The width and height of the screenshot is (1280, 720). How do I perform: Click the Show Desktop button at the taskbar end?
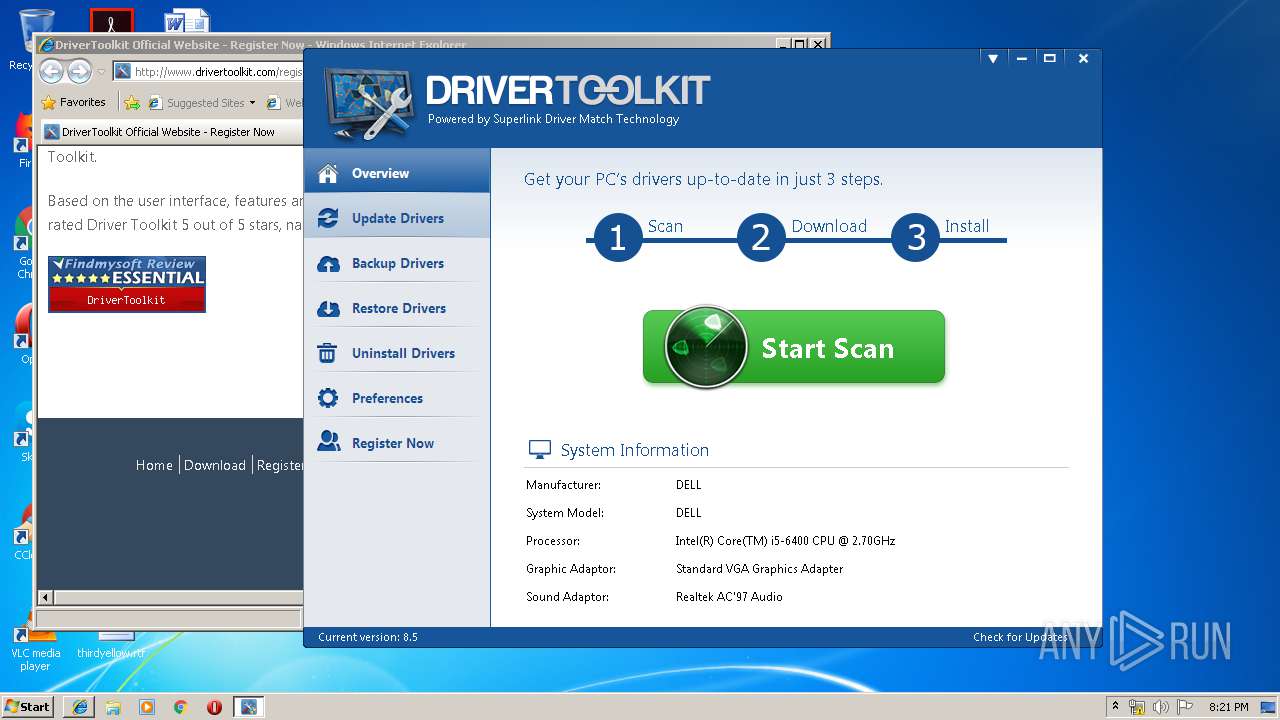[1270, 707]
